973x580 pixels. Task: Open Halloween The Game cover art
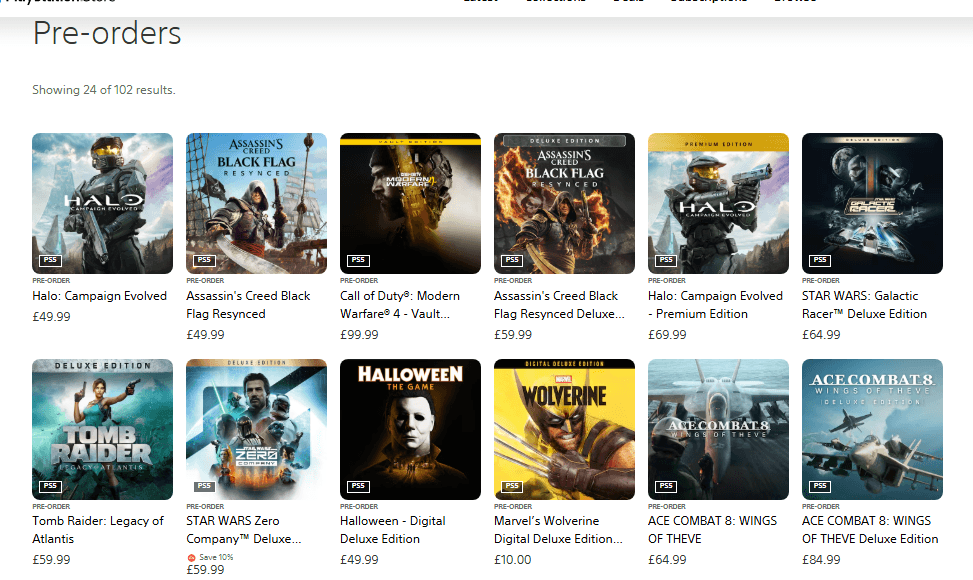410,429
